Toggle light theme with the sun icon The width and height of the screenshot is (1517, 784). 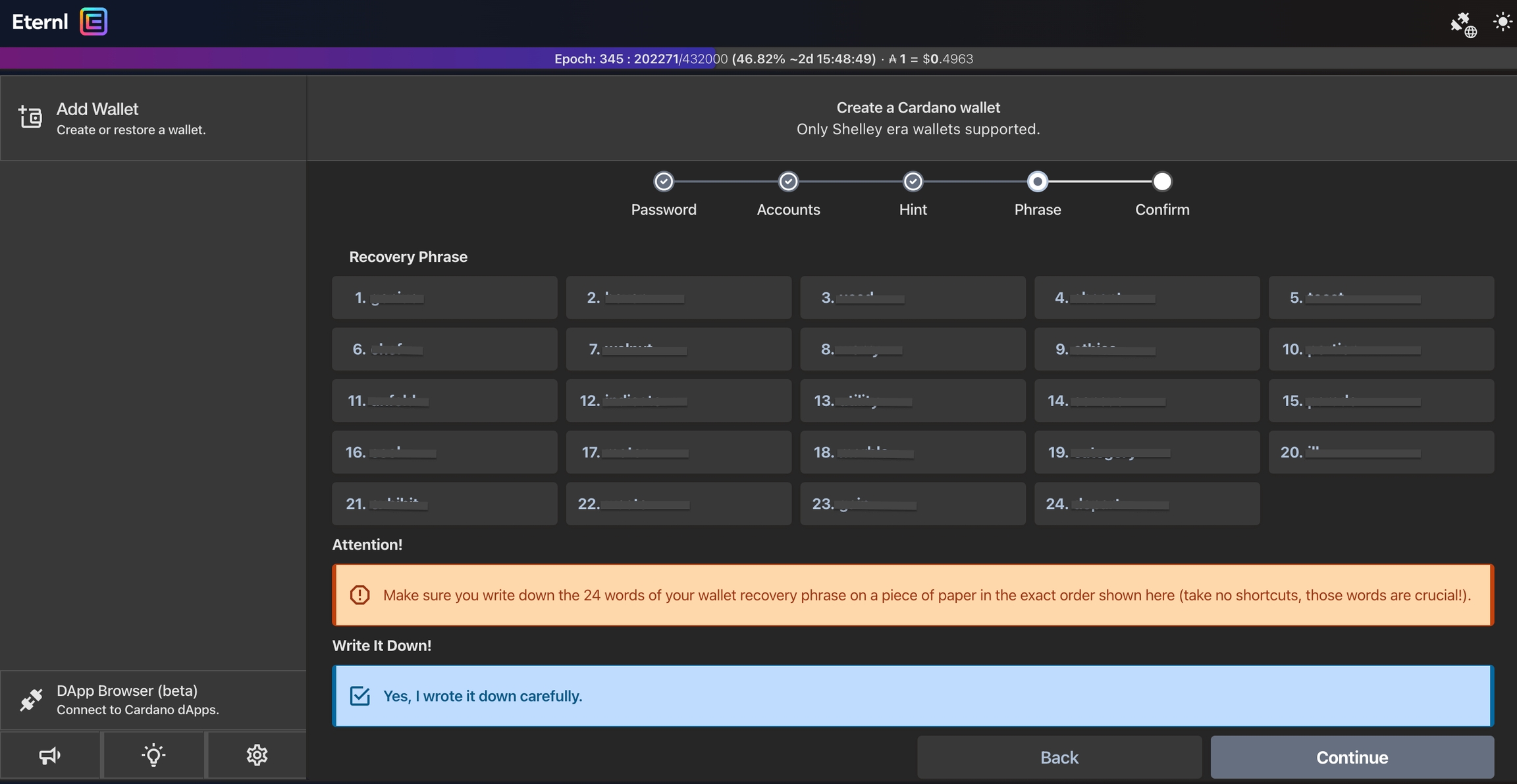pyautogui.click(x=1503, y=22)
